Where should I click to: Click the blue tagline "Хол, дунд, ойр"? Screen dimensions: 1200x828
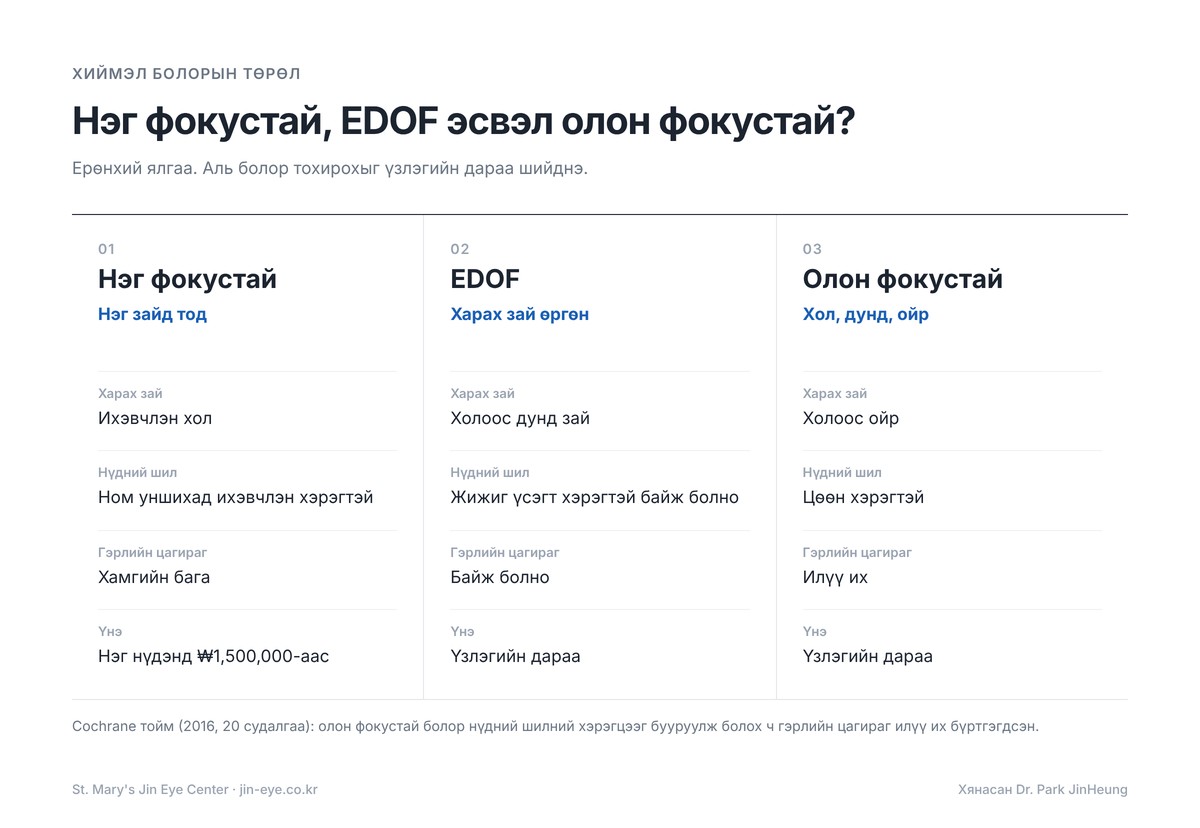pyautogui.click(x=866, y=315)
